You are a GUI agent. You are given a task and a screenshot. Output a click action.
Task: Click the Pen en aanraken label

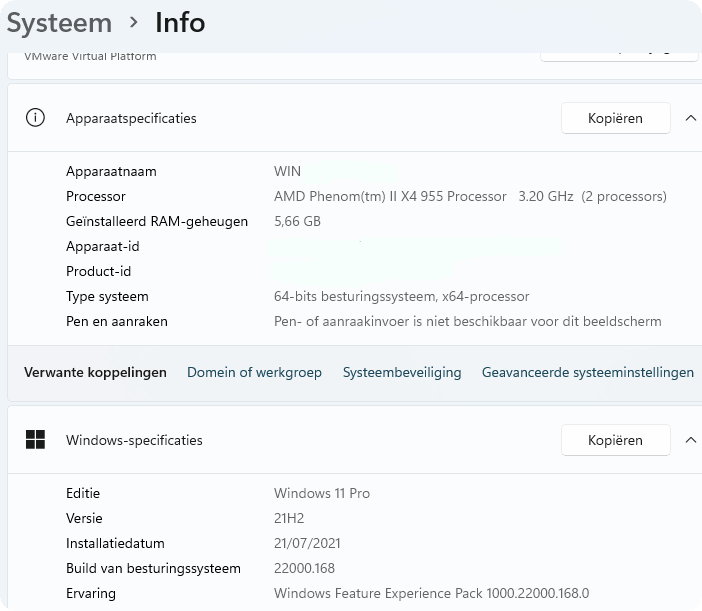tap(117, 321)
